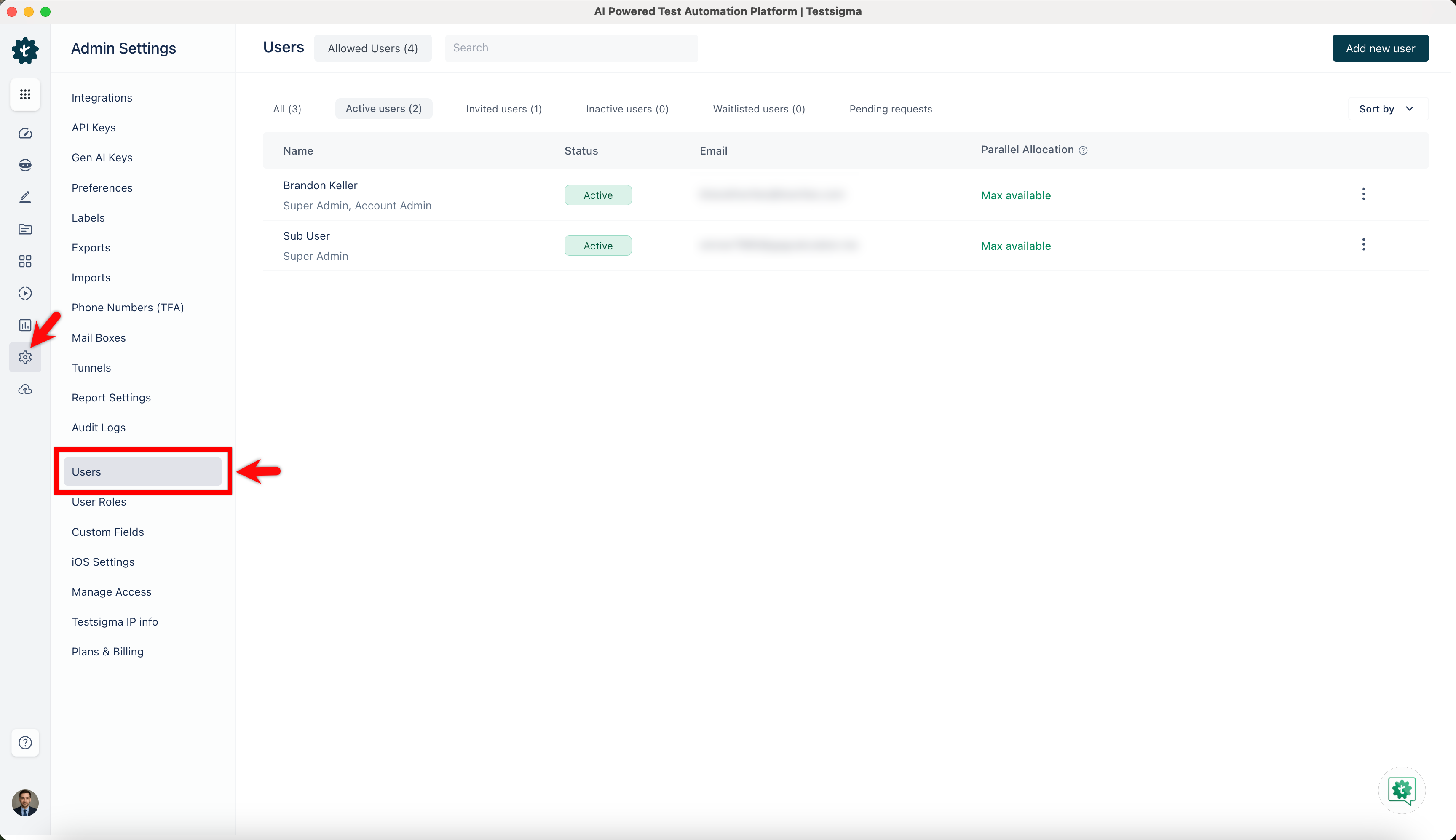Select Users in the settings menu
Viewport: 1456px width, 840px height.
coord(142,471)
